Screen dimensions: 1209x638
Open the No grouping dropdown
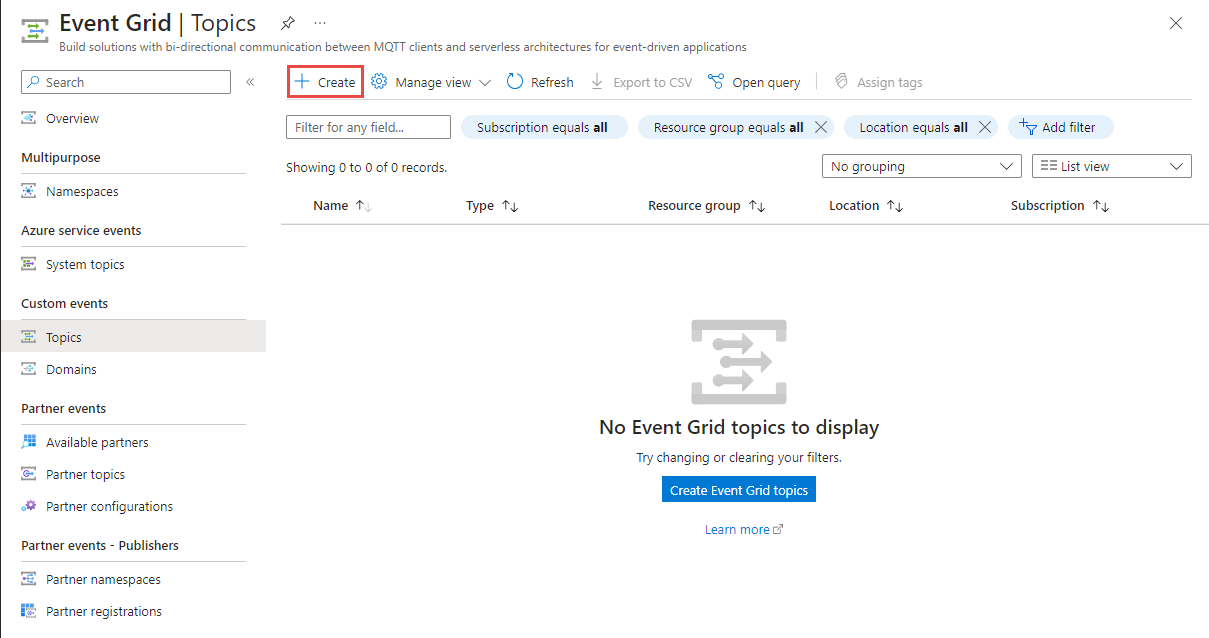pos(920,165)
